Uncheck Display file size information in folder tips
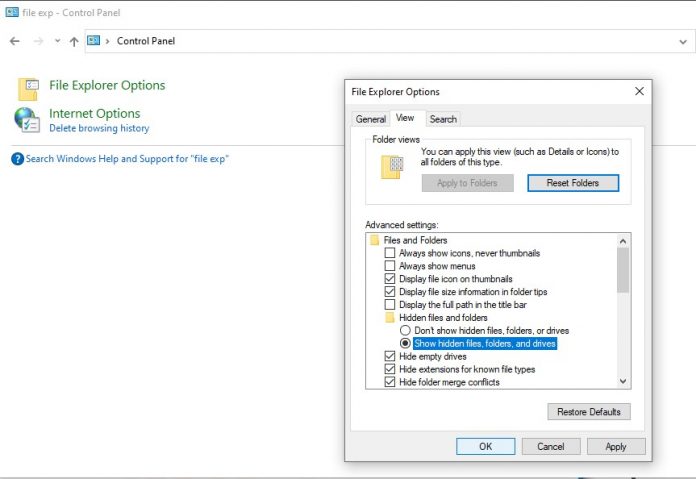This screenshot has height=479, width=696. (390, 292)
